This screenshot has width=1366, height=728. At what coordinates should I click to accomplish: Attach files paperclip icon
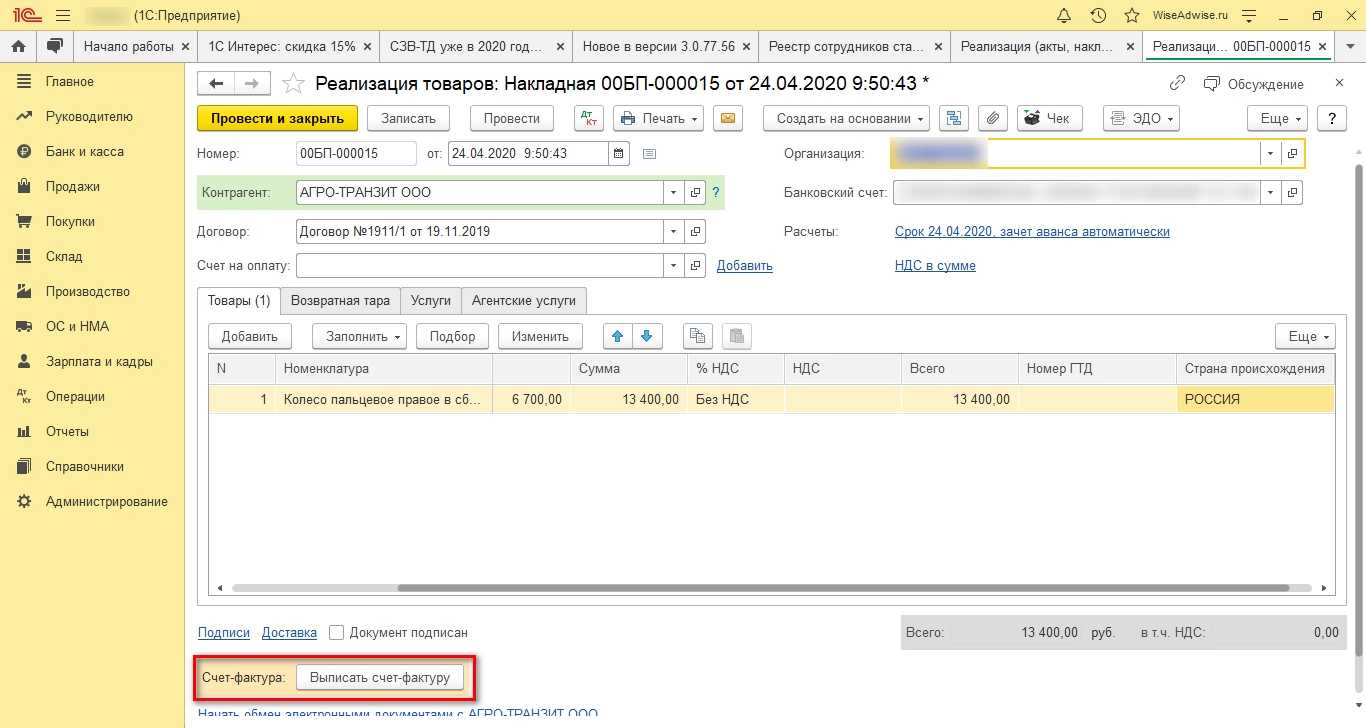coord(992,118)
